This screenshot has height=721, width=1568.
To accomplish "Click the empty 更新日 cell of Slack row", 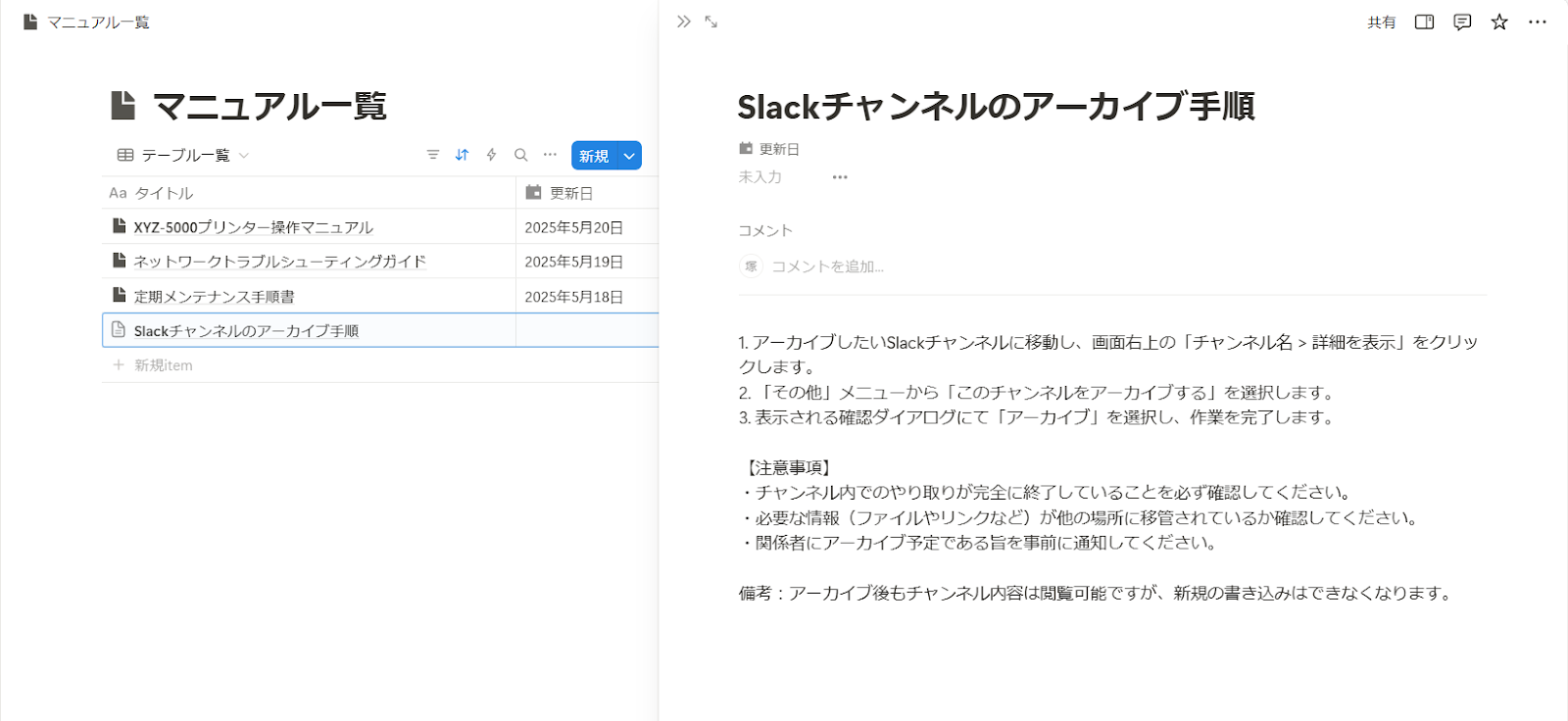I will [587, 330].
